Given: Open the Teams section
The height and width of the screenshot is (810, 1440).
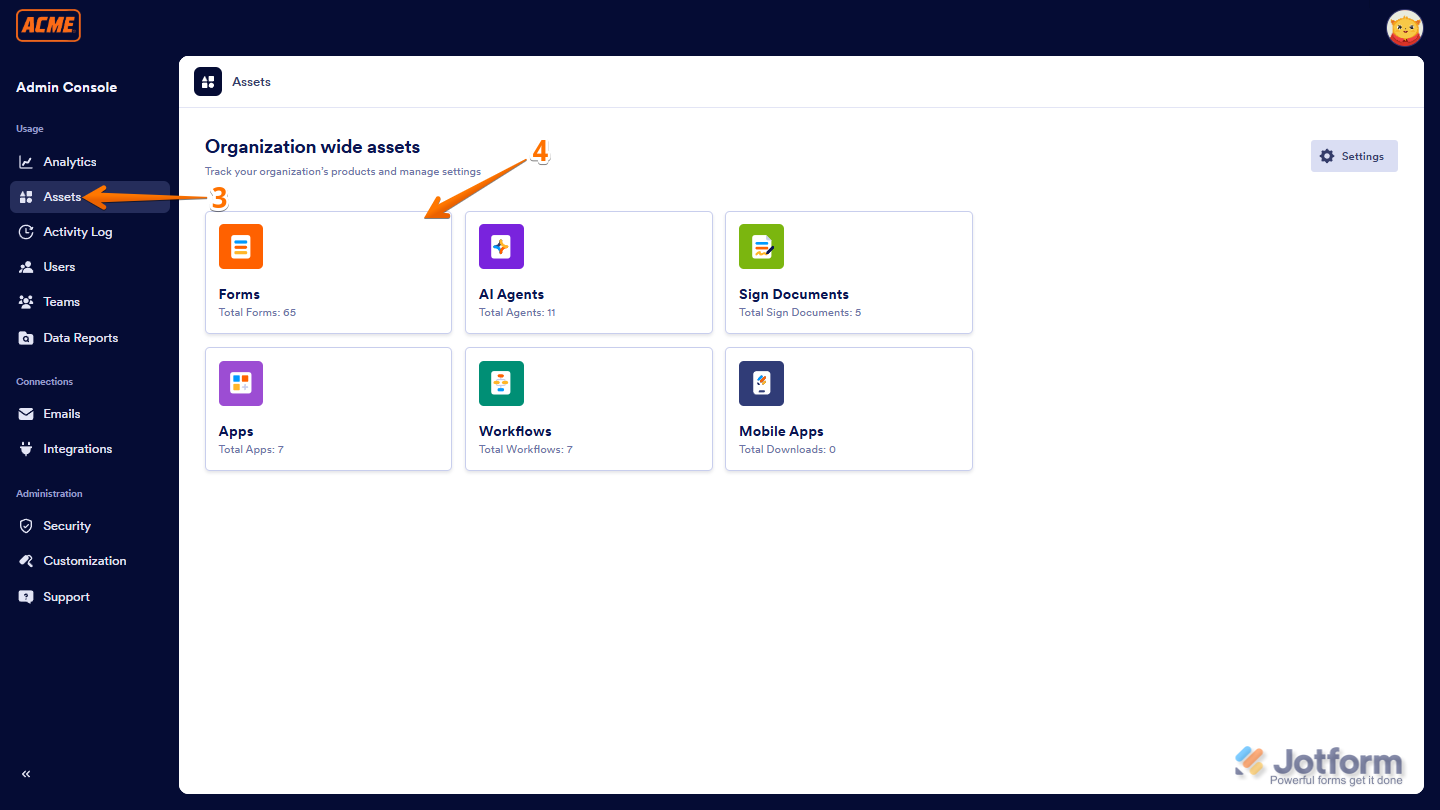Looking at the screenshot, I should (x=27, y=301).
